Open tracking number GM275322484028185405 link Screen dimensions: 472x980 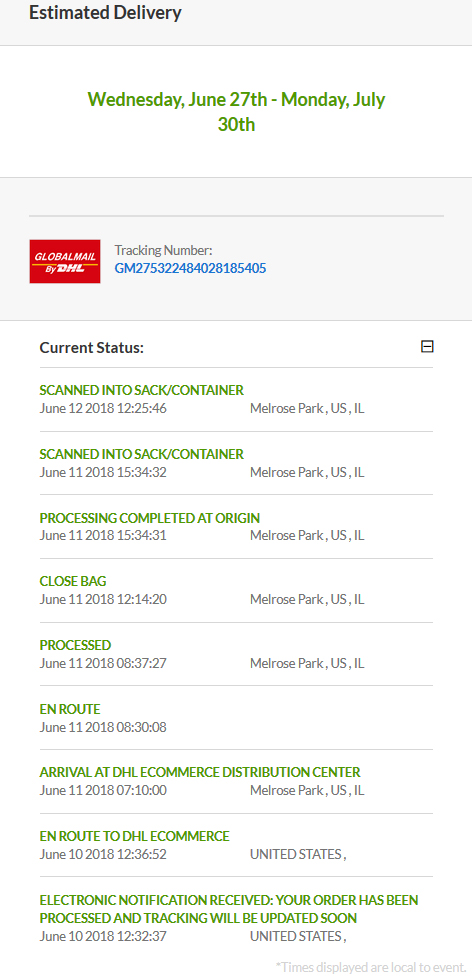click(x=190, y=268)
